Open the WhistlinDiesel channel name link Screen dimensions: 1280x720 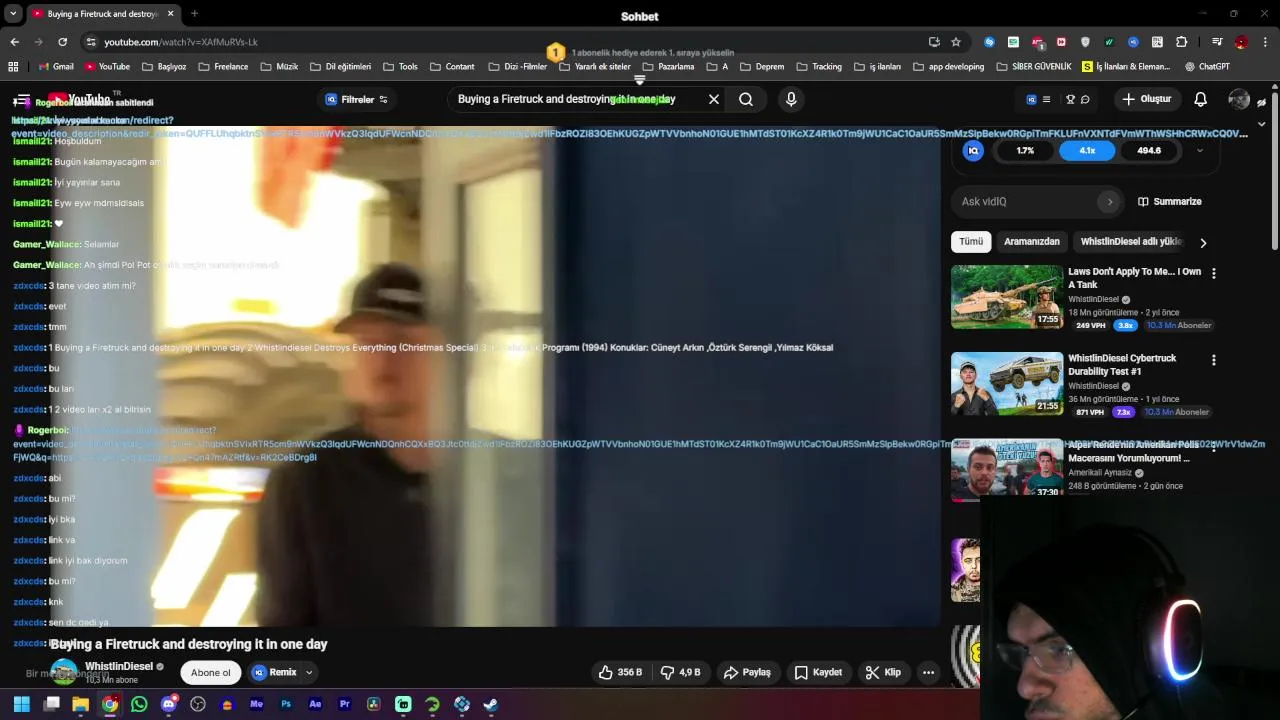[x=119, y=666]
